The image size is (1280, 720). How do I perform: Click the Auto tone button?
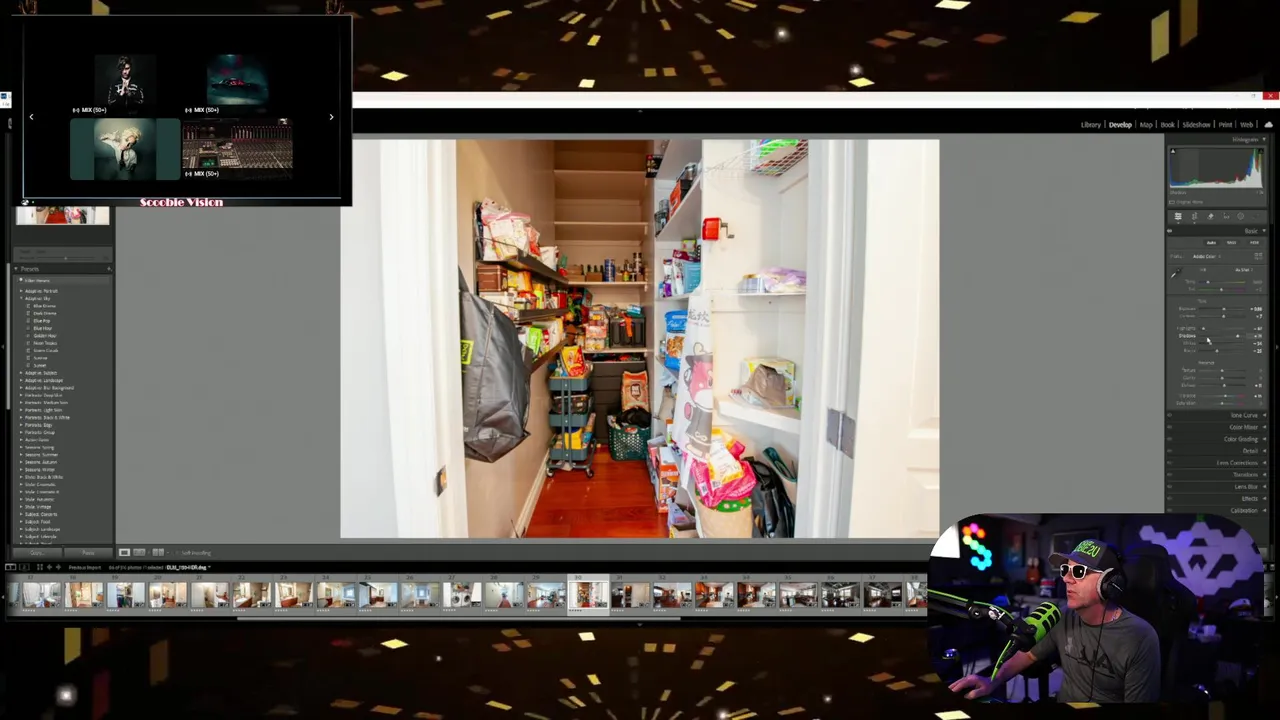pos(1211,243)
